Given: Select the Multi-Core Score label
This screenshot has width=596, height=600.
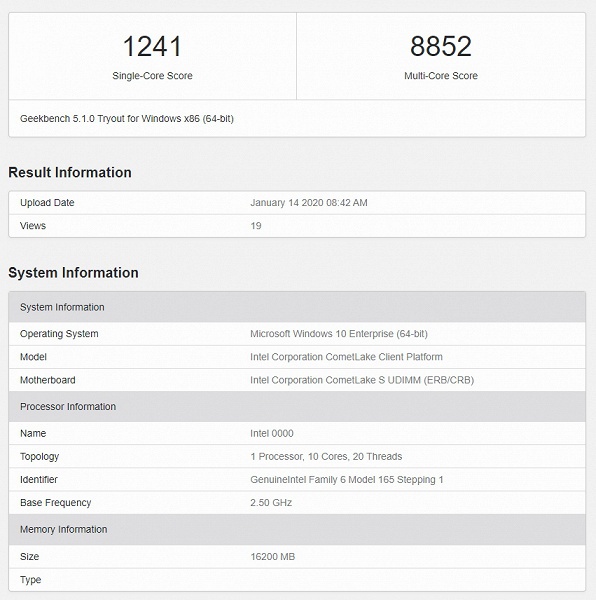Looking at the screenshot, I should pos(441,76).
